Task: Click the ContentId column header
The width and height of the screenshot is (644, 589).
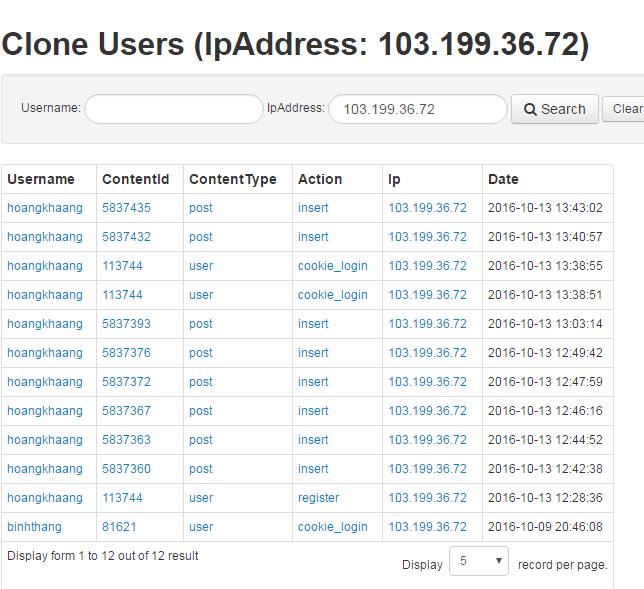Action: [x=135, y=179]
